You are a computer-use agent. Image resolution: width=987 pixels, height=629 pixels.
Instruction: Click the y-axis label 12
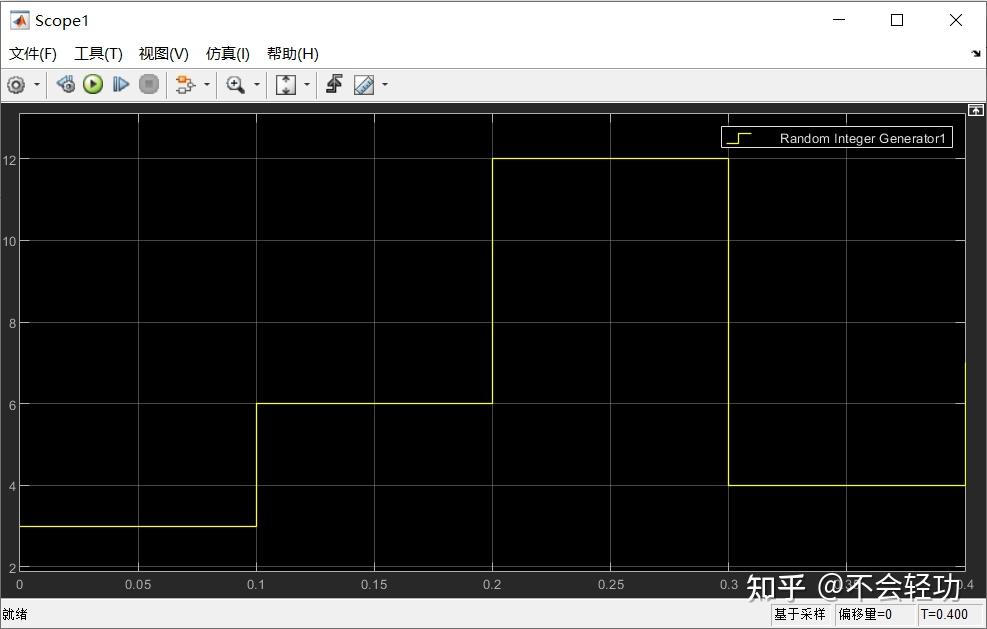9,160
